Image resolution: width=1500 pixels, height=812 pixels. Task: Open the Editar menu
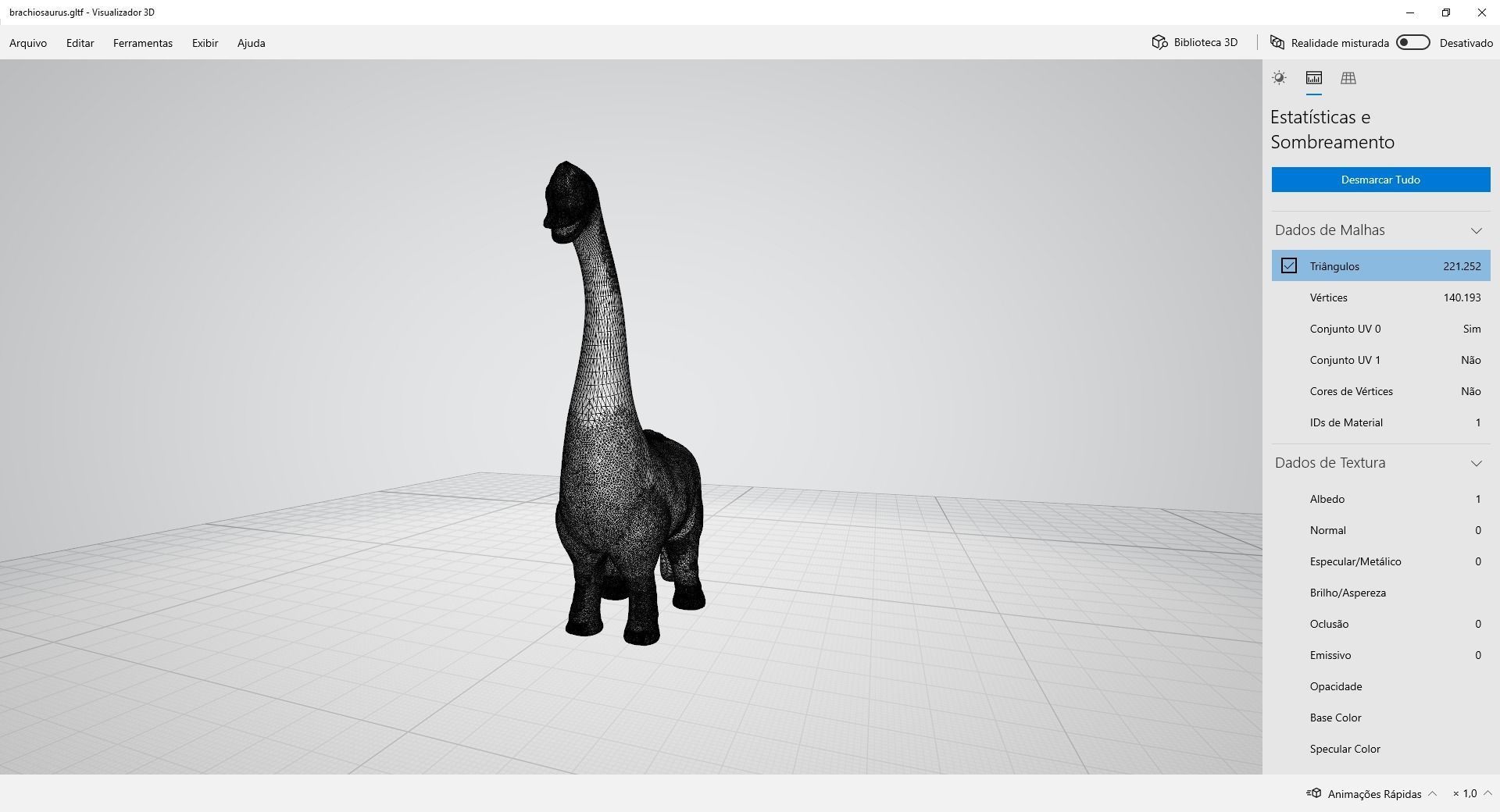80,43
